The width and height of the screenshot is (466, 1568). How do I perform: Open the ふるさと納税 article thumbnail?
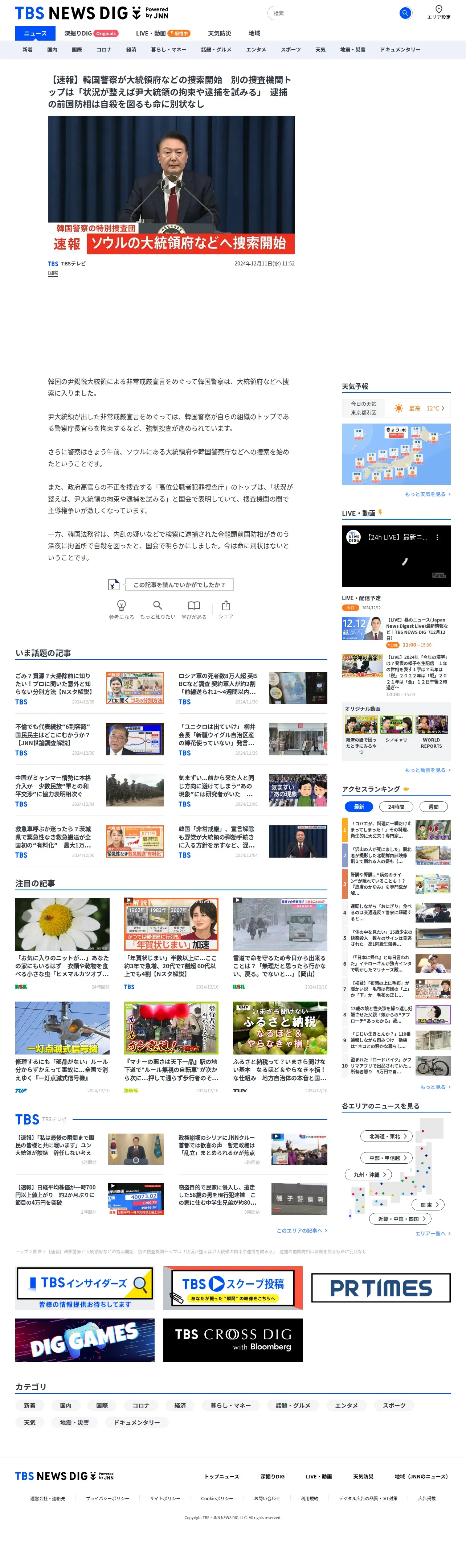[x=279, y=1027]
